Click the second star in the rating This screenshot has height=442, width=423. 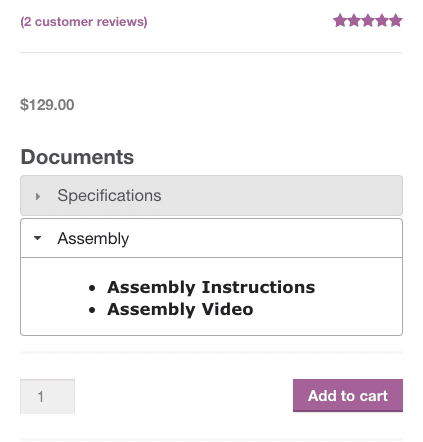(354, 20)
